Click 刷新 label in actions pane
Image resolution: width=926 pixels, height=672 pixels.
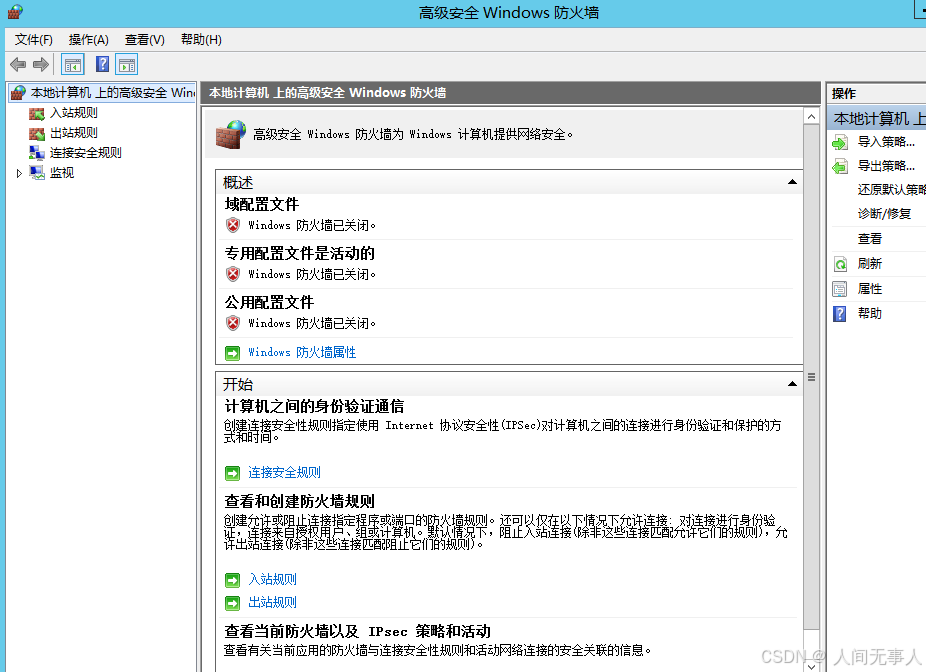click(x=869, y=264)
